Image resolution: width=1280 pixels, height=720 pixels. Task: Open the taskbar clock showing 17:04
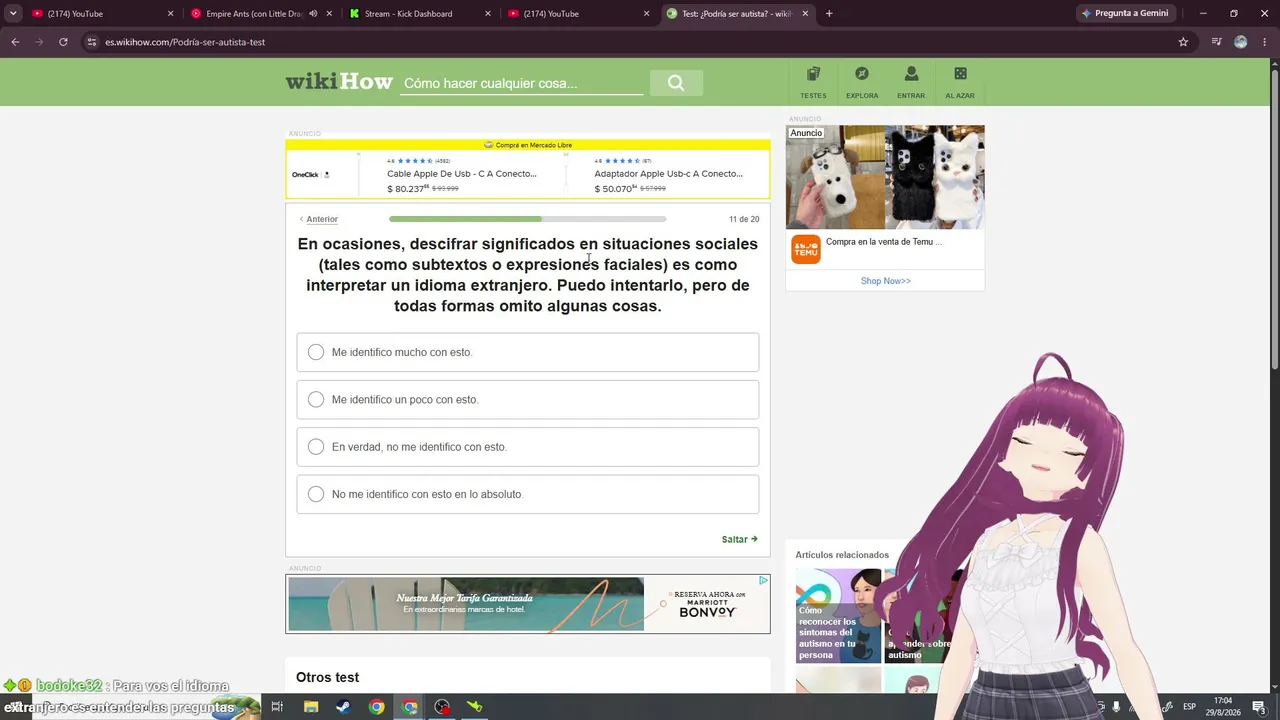tap(1222, 707)
